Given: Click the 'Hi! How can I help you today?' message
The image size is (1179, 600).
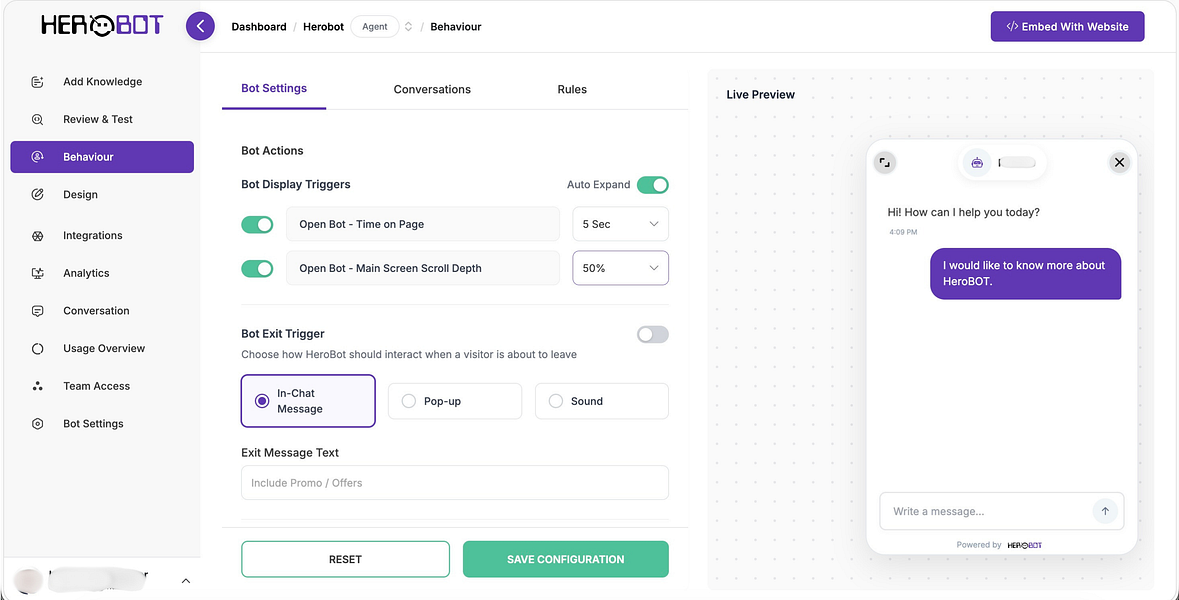Looking at the screenshot, I should click(x=963, y=213).
